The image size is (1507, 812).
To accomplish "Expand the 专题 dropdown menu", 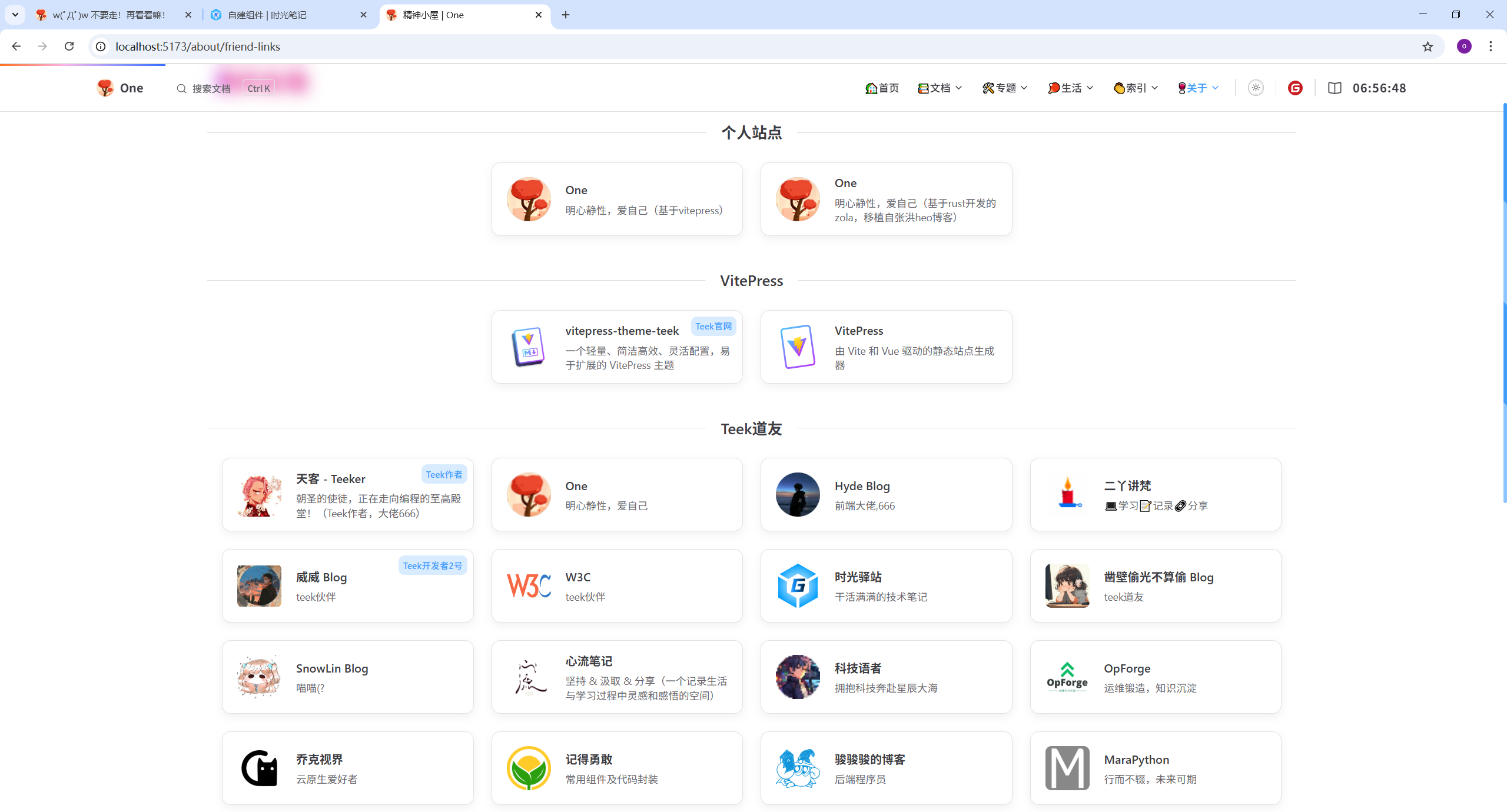I will [x=1005, y=88].
